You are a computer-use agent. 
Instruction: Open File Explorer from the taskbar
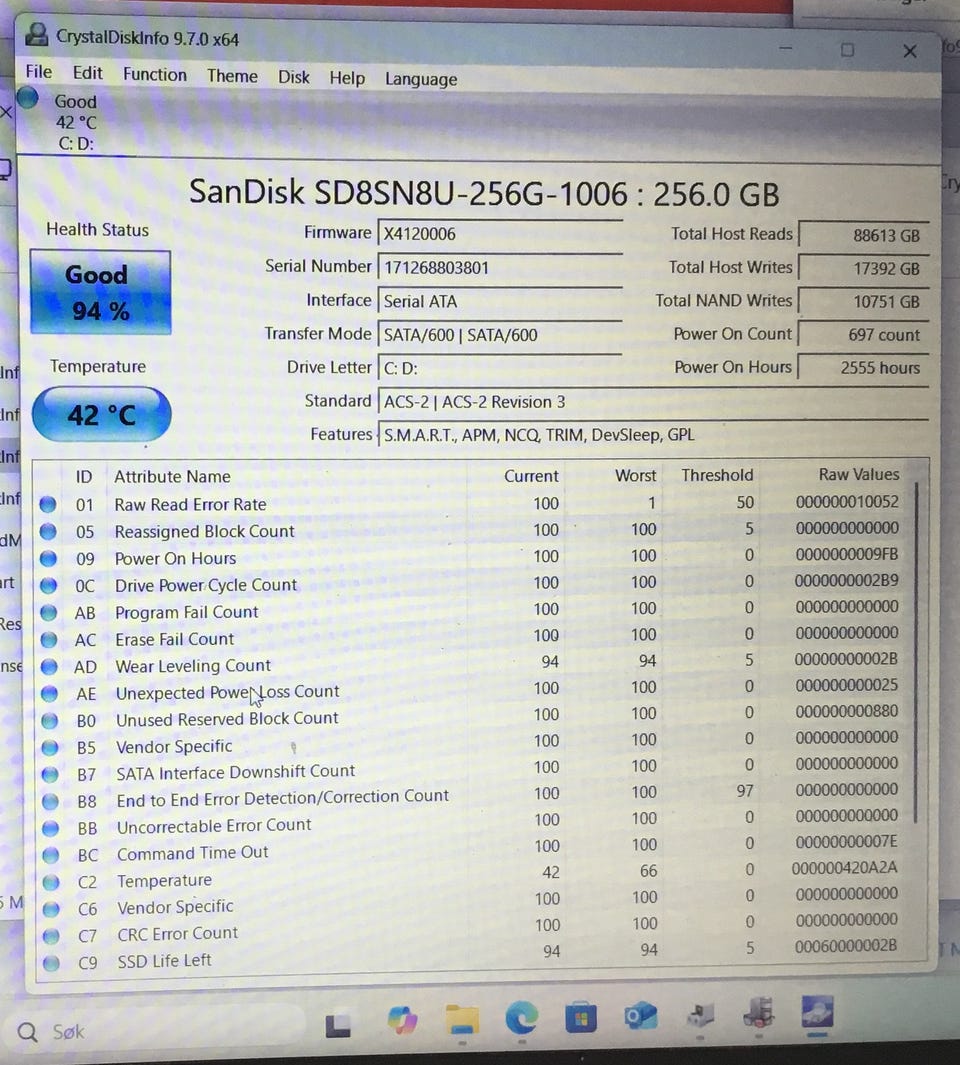pos(463,1019)
